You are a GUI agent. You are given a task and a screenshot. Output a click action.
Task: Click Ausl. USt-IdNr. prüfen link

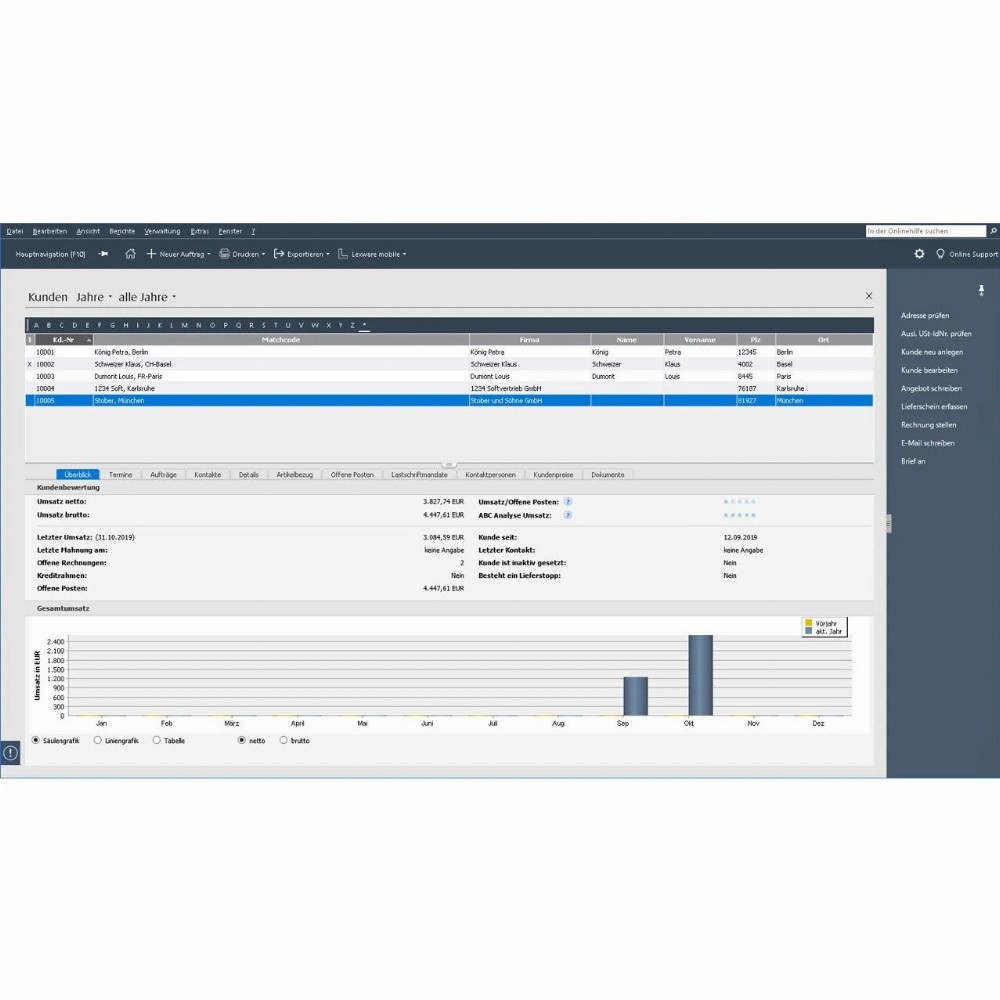tap(936, 334)
